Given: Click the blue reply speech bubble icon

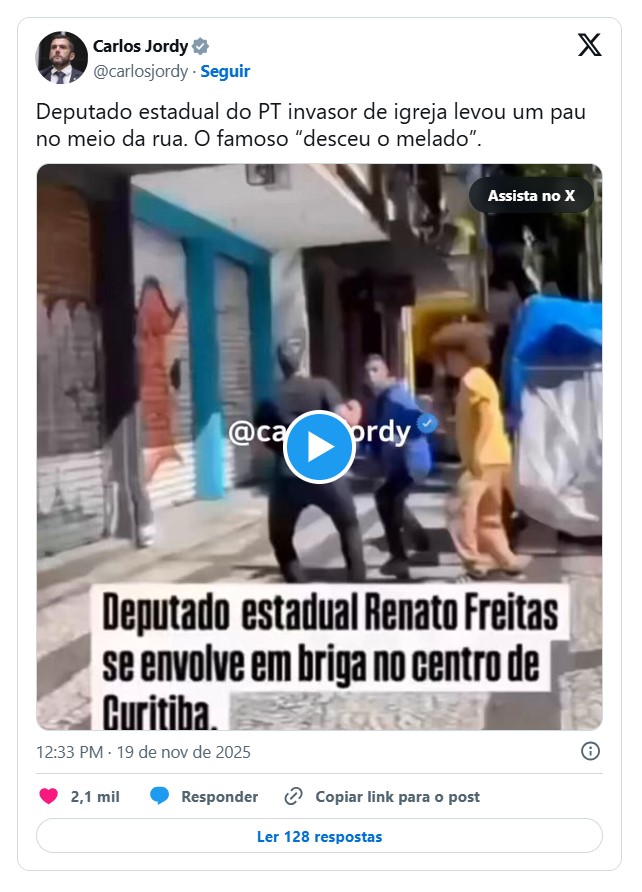Looking at the screenshot, I should click(x=159, y=796).
